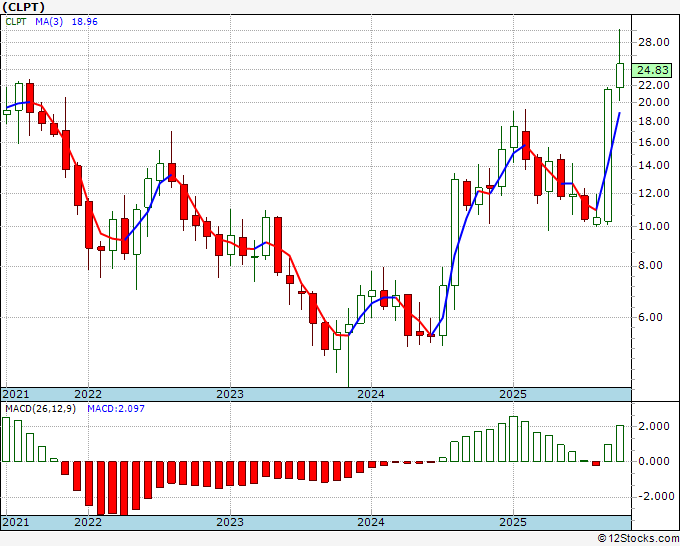680x546 pixels.
Task: Click the 8.00 price axis label
Action: click(651, 265)
